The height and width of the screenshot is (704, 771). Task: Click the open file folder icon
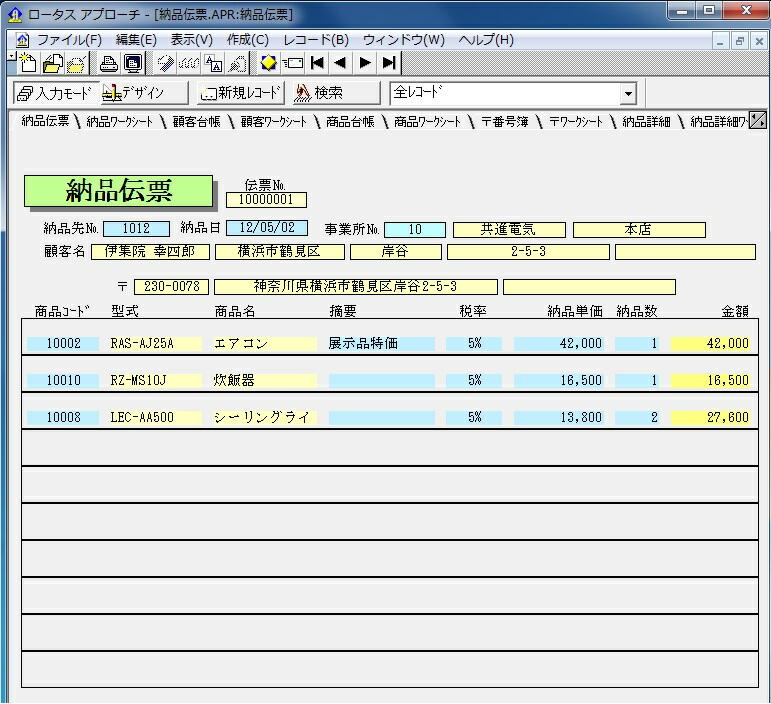[53, 63]
